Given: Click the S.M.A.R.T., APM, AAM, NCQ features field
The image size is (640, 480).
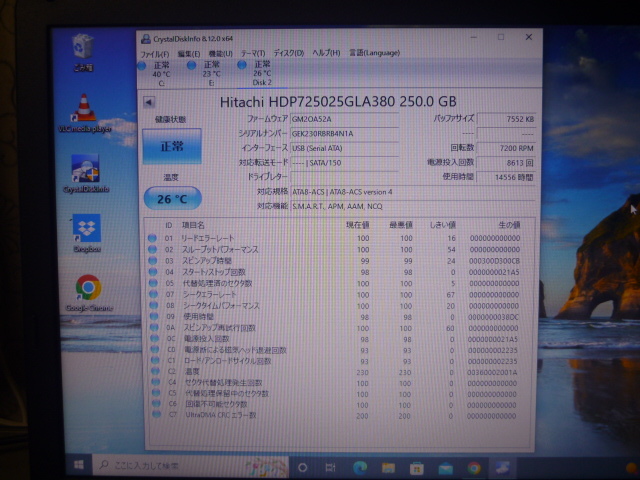Looking at the screenshot, I should (413, 206).
